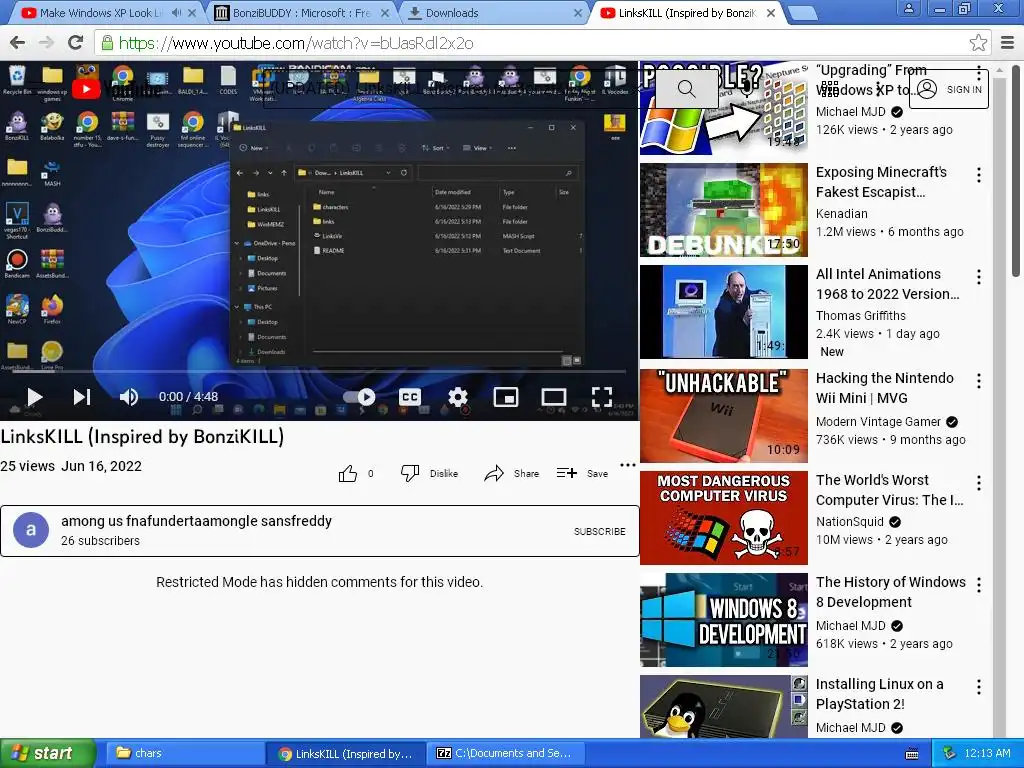This screenshot has width=1024, height=768.
Task: Switch to BonziBUDDY Microsoft tab
Action: [301, 12]
